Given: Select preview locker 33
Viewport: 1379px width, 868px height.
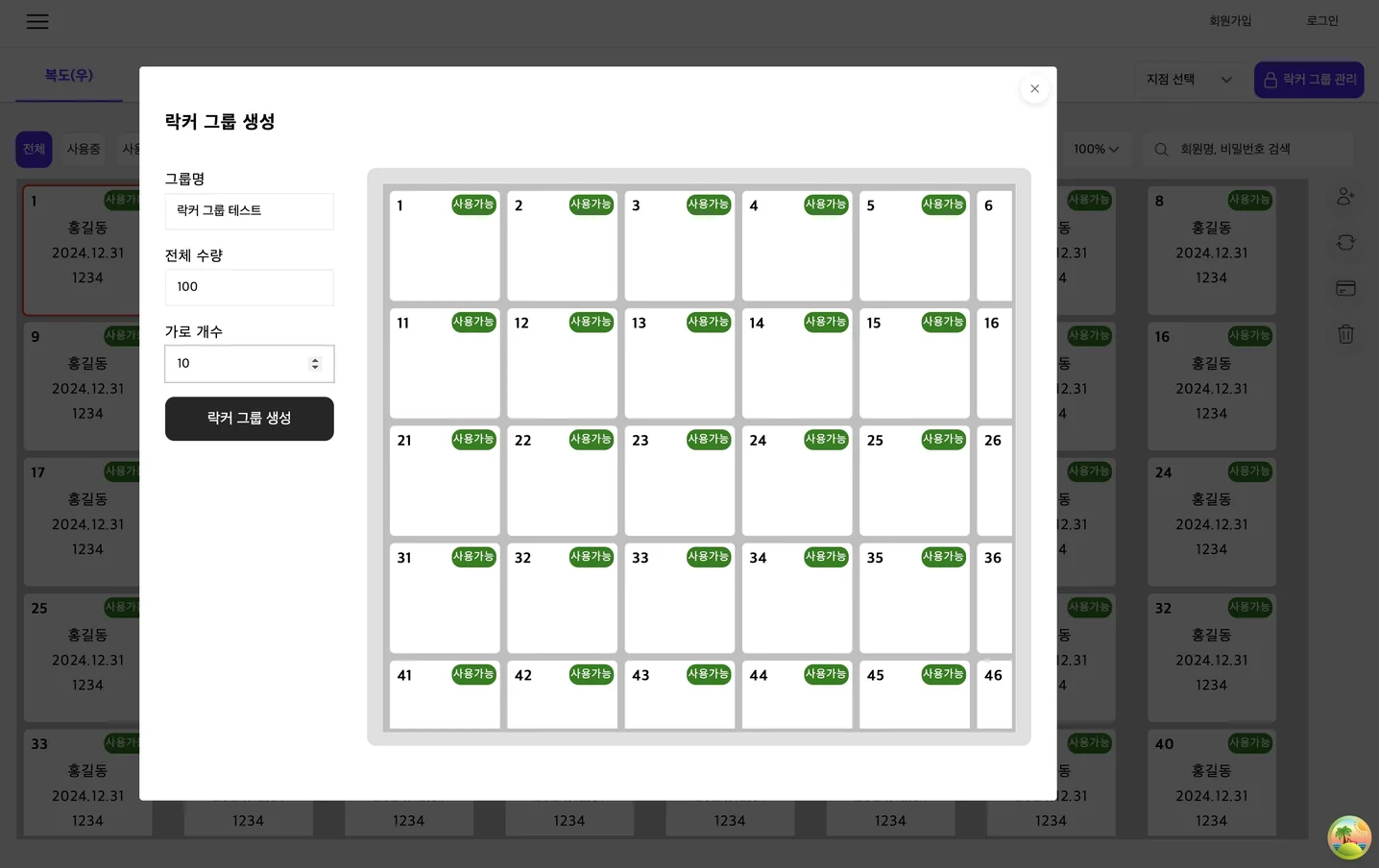Looking at the screenshot, I should click(x=680, y=598).
